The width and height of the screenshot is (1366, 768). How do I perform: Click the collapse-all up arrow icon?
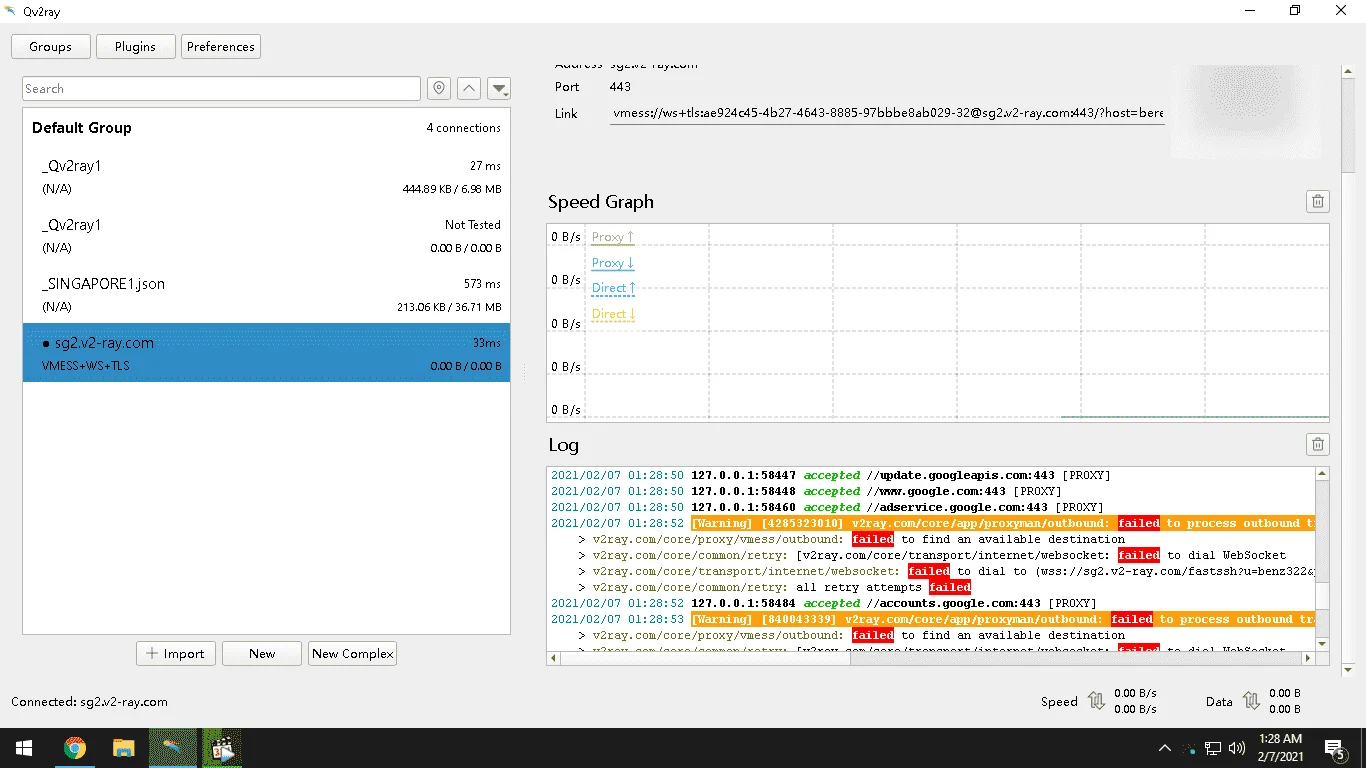pos(469,88)
